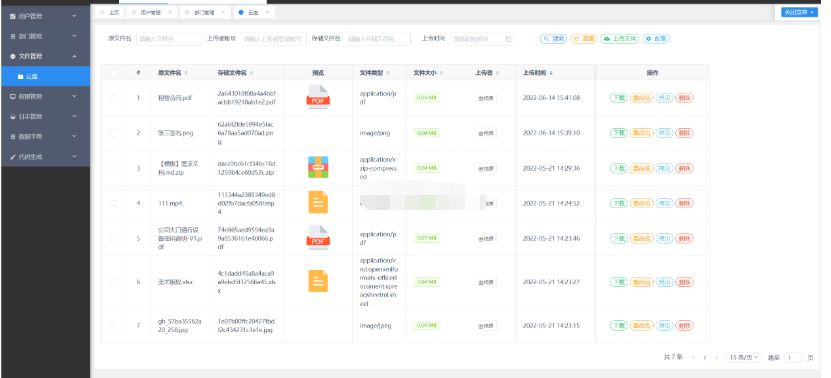Click the PDF icon in row 5
Viewport: 831px width, 378px height.
[318, 238]
